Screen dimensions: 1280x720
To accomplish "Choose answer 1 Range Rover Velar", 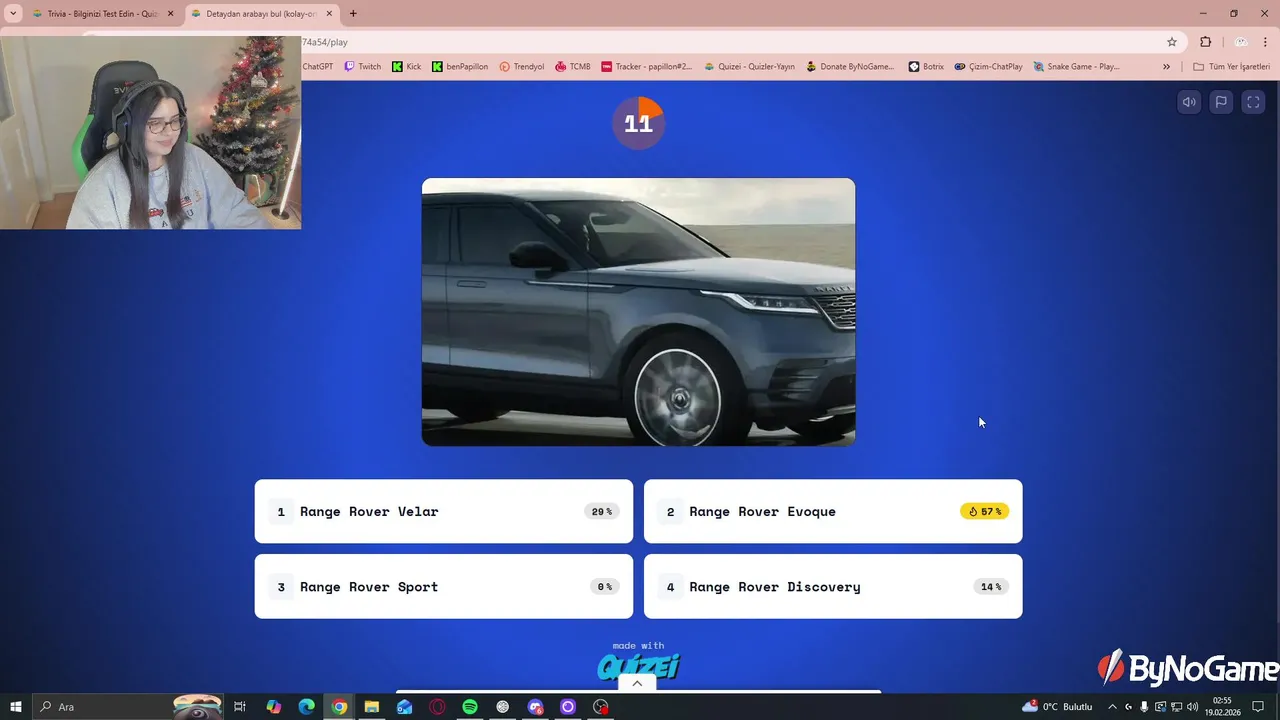I will (x=444, y=511).
